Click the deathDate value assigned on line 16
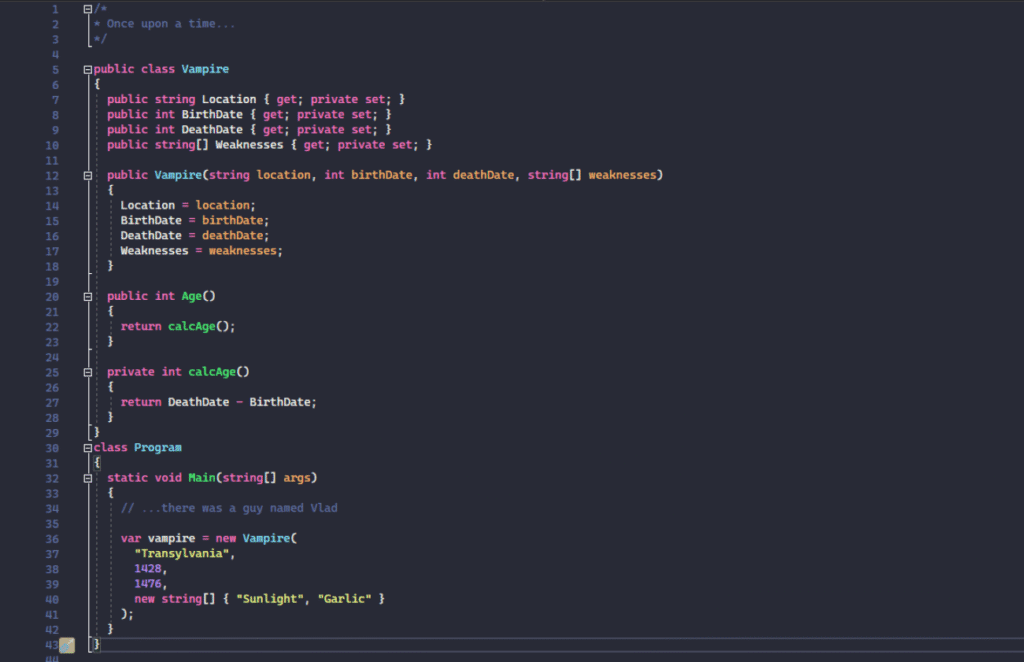 (x=232, y=236)
